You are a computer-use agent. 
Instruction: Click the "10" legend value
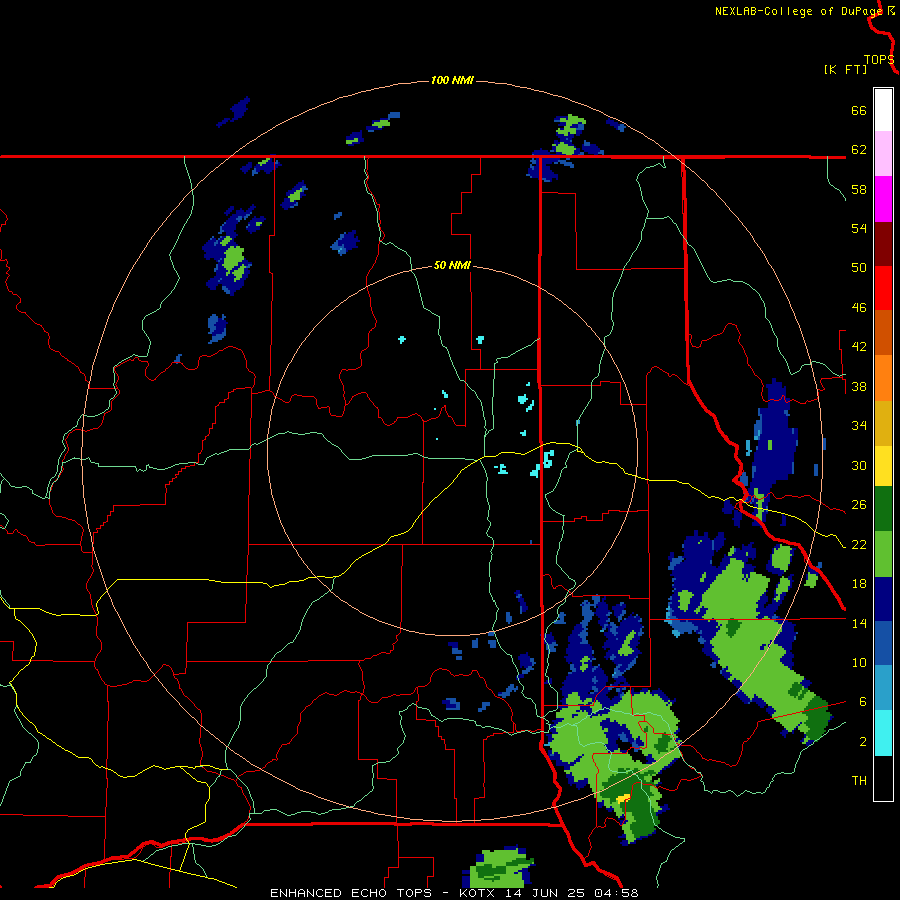[x=859, y=662]
